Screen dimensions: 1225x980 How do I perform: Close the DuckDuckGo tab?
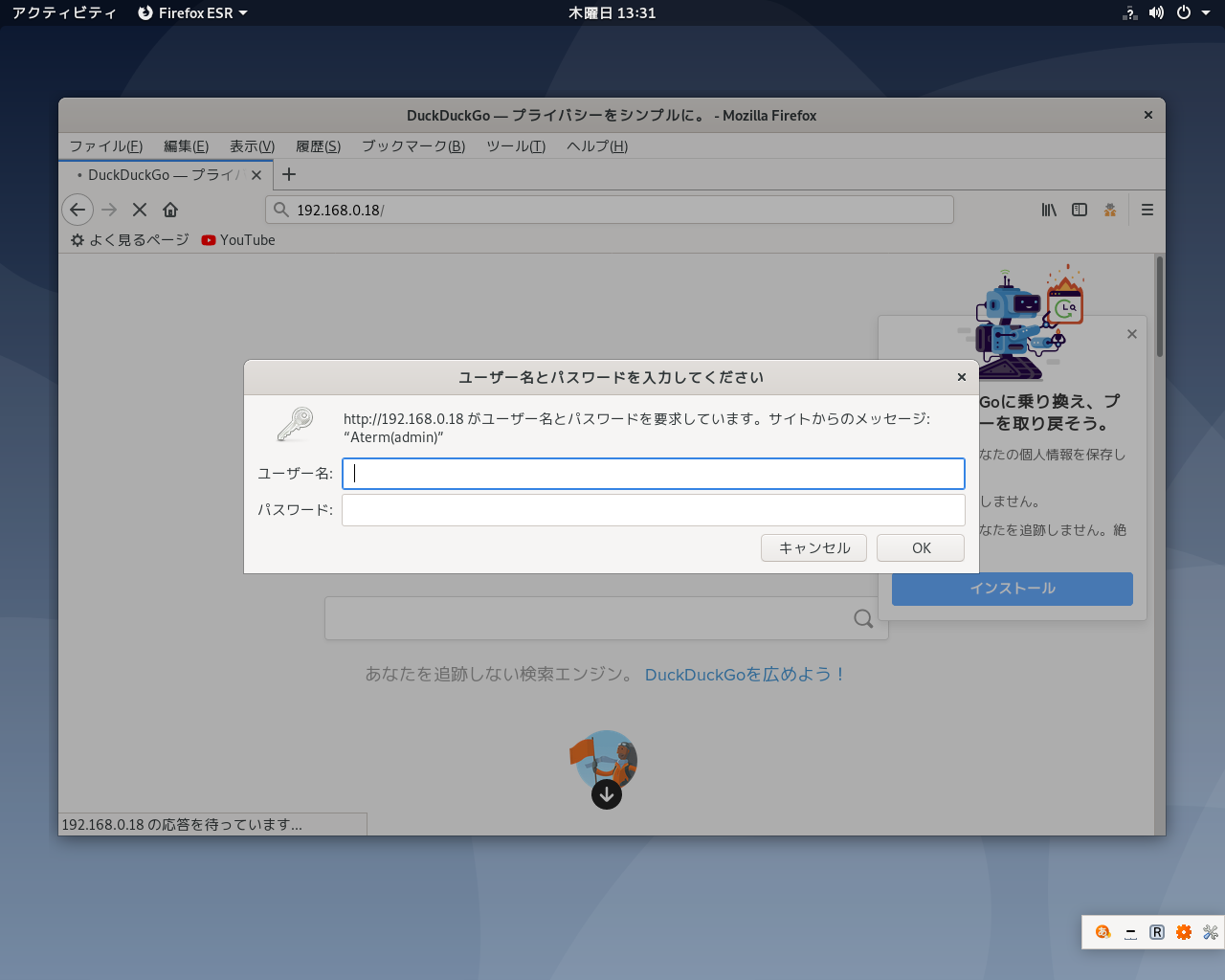(x=256, y=175)
